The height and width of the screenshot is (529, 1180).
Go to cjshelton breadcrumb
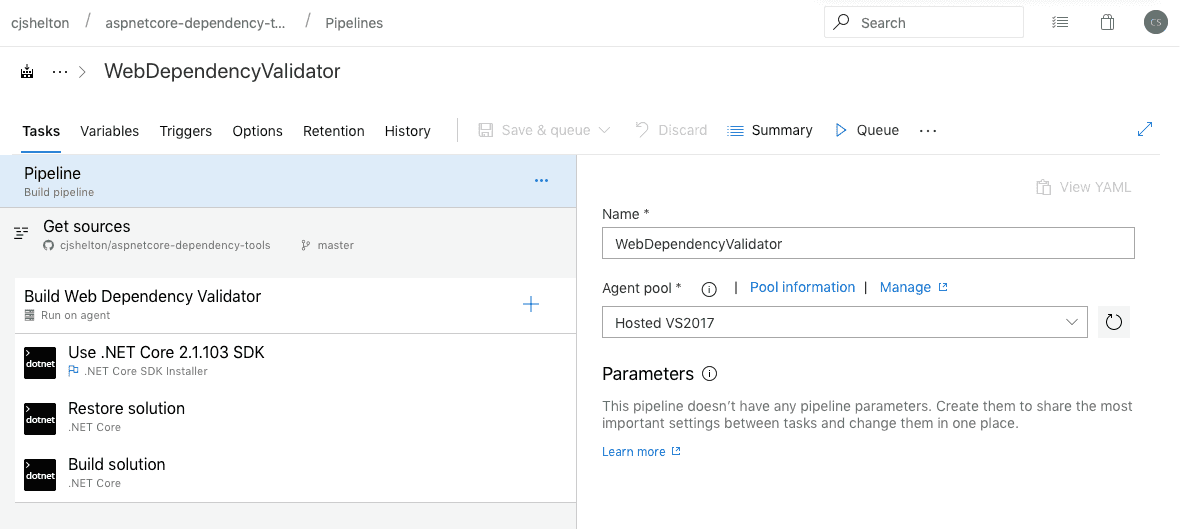tap(40, 23)
